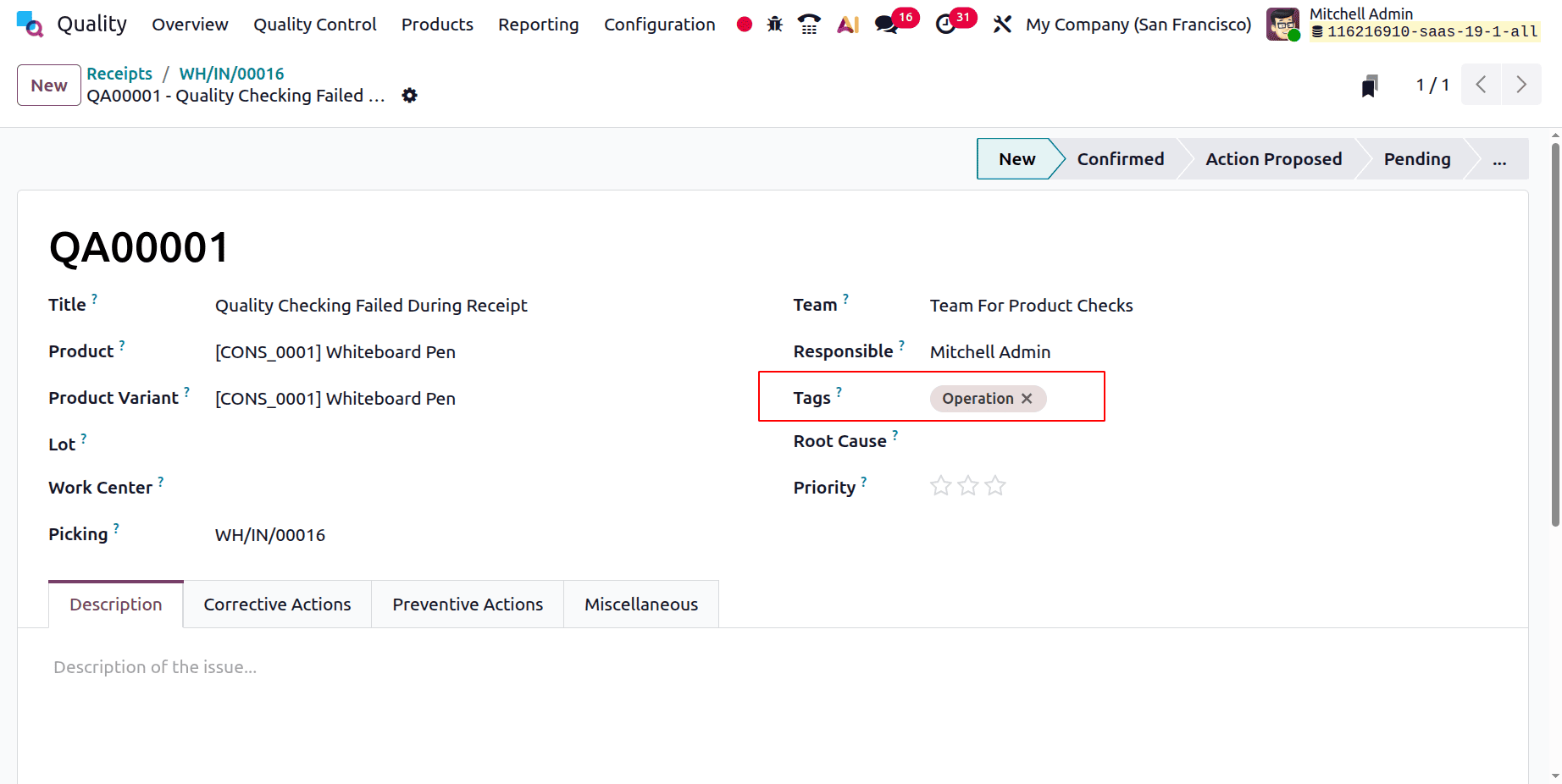Show help tooltip for Title field
This screenshot has width=1562, height=784.
point(94,299)
